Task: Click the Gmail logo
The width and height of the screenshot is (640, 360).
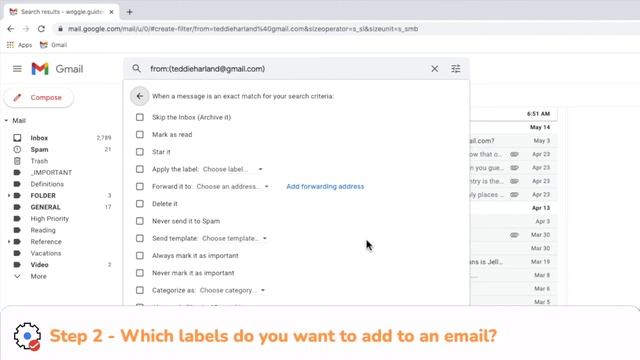Action: coord(57,69)
